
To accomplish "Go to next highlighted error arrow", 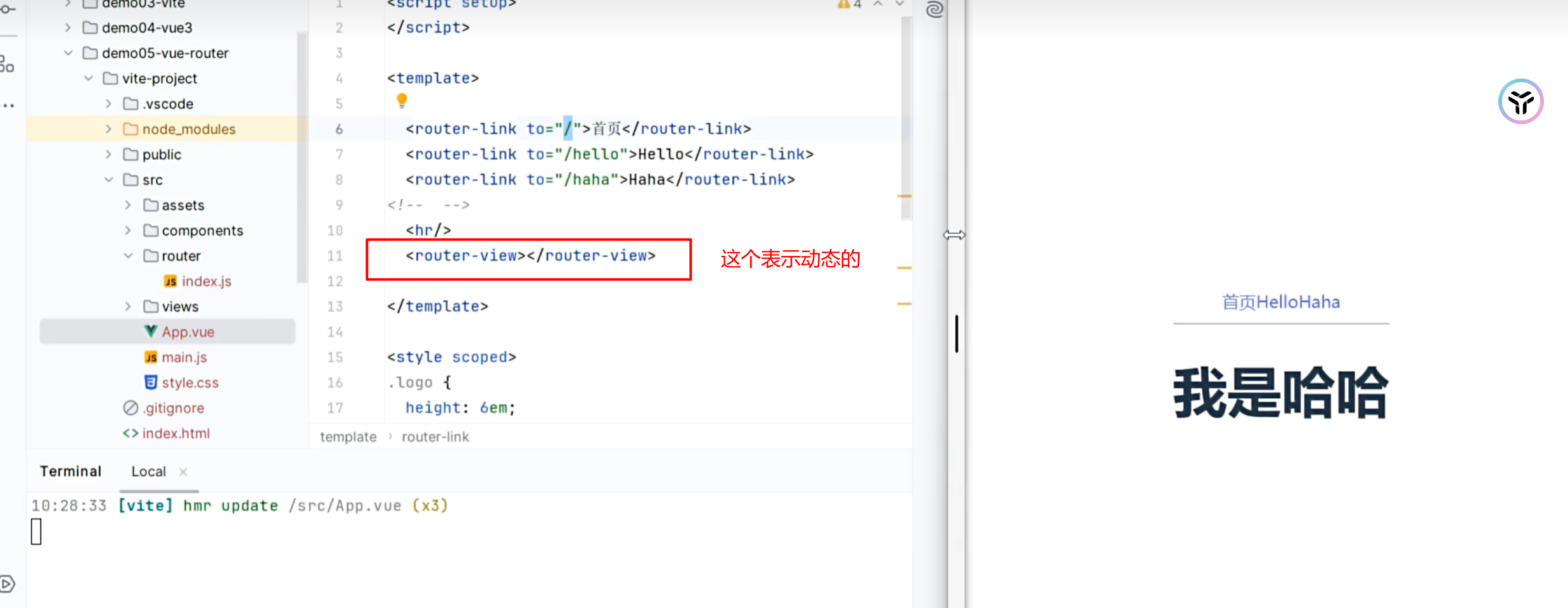I will pos(900,4).
